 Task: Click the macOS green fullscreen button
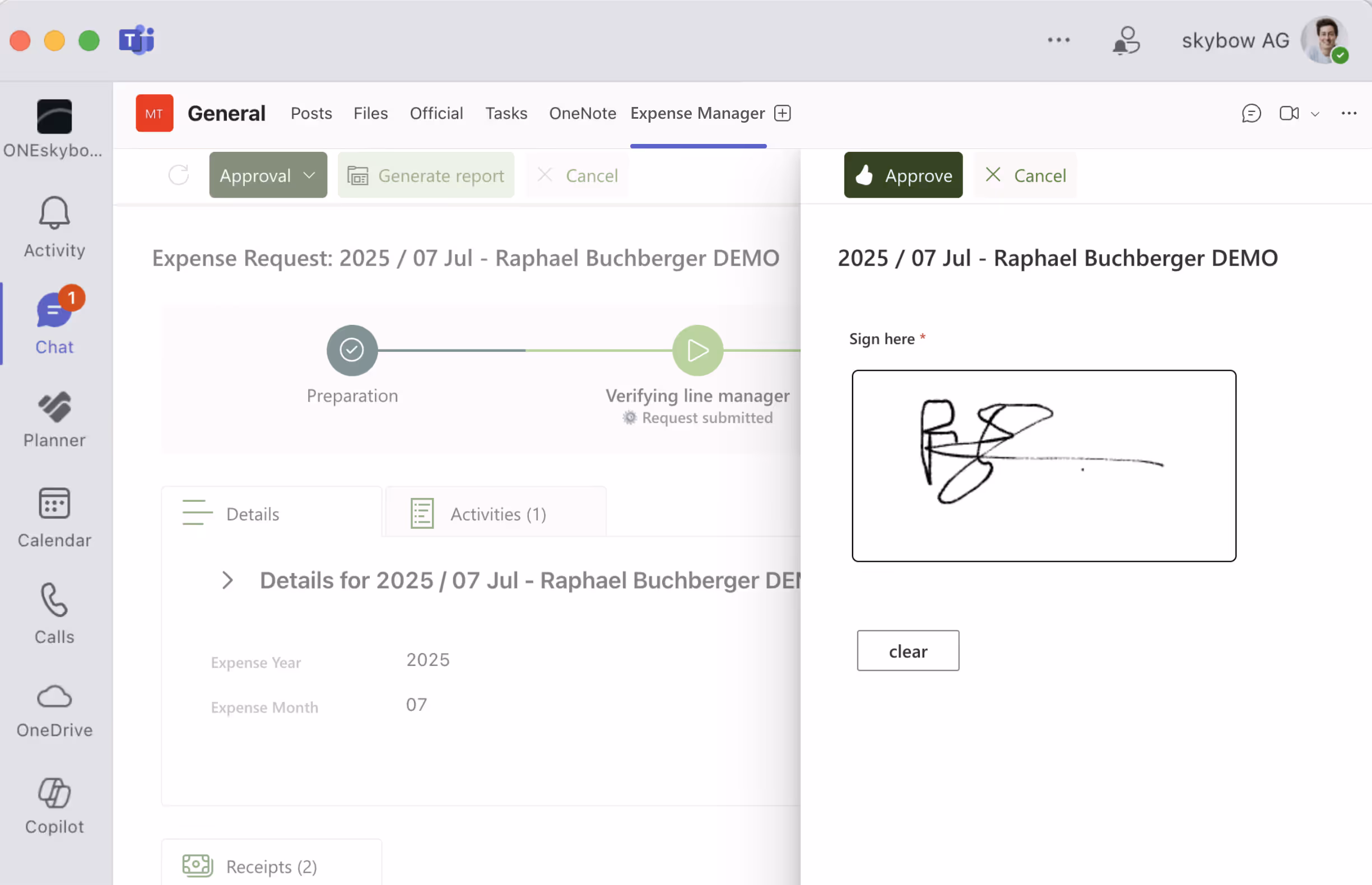tap(89, 40)
